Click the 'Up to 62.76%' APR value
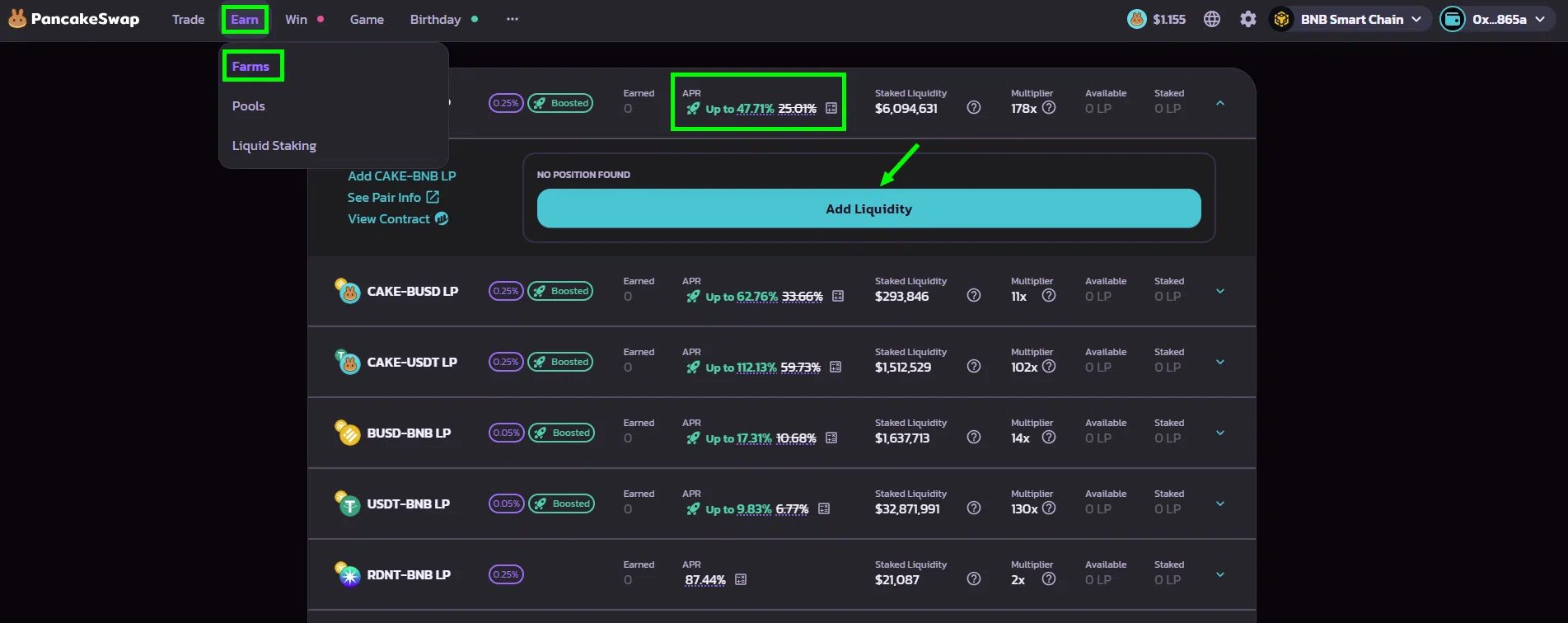The image size is (1568, 623). 742,297
